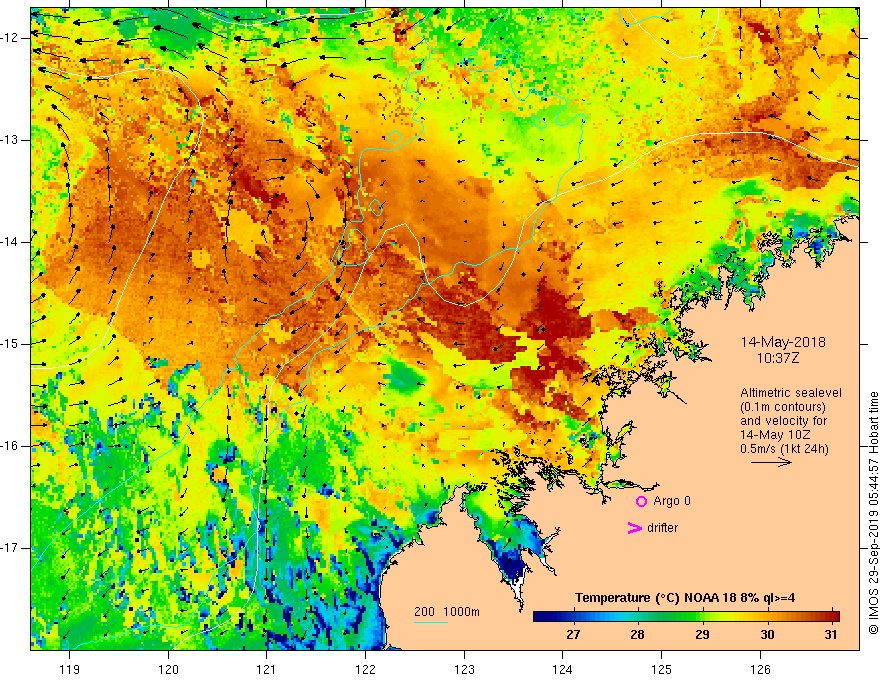
Task: Click the date text 14-May-2018
Action: coord(783,342)
